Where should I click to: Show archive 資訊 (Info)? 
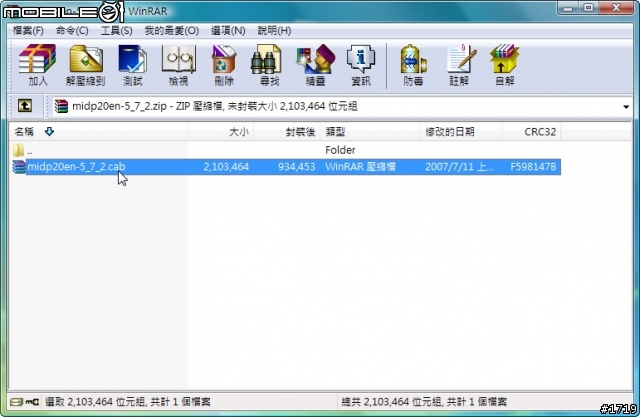click(x=361, y=65)
